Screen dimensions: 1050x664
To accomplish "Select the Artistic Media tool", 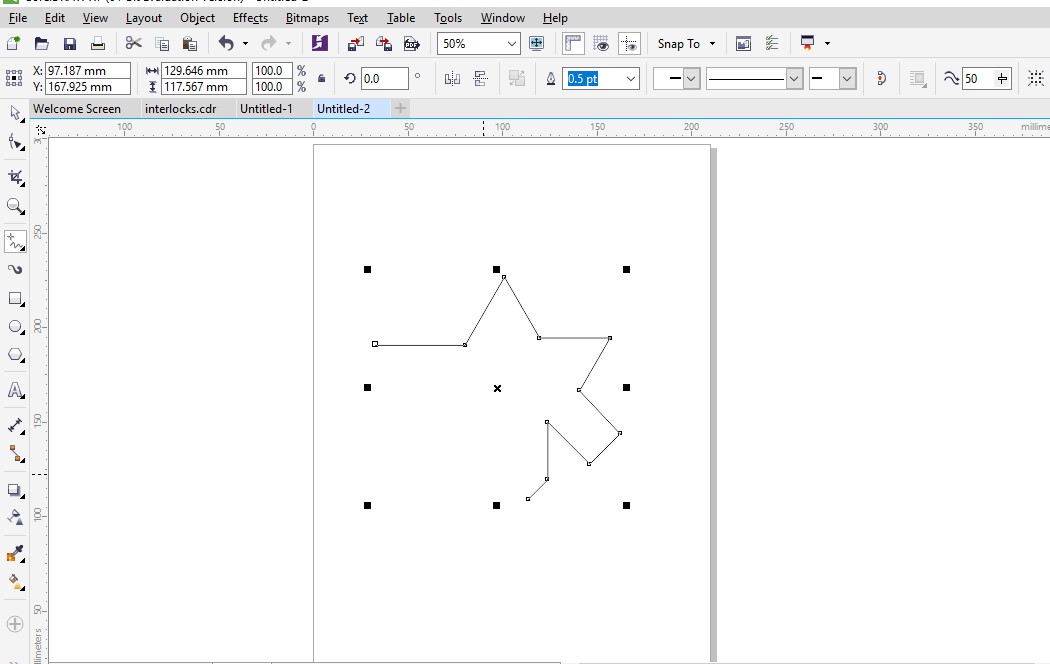I will click(x=15, y=270).
